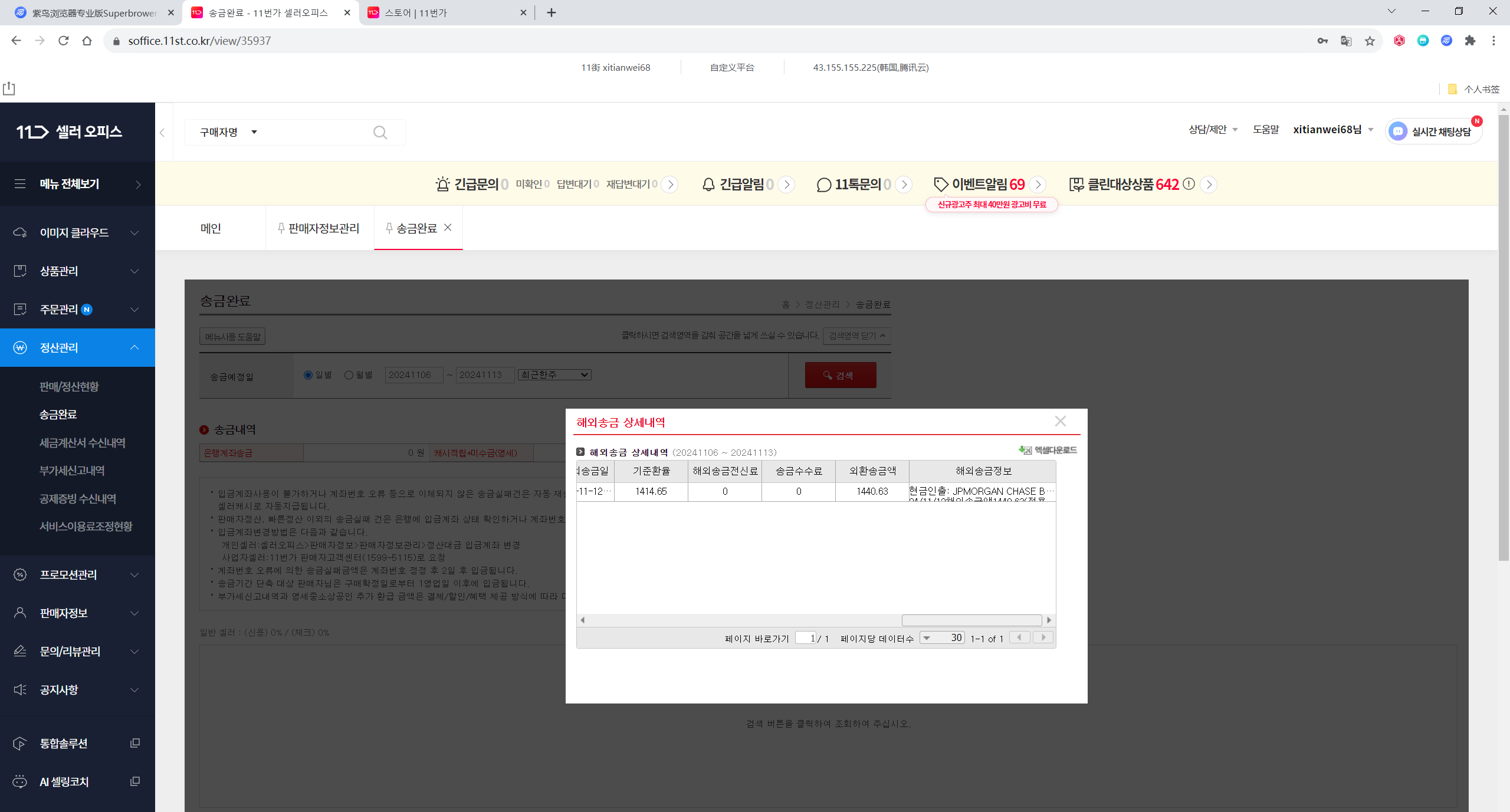Switch to the 메인 tab
This screenshot has width=1510, height=812.
pyautogui.click(x=211, y=229)
